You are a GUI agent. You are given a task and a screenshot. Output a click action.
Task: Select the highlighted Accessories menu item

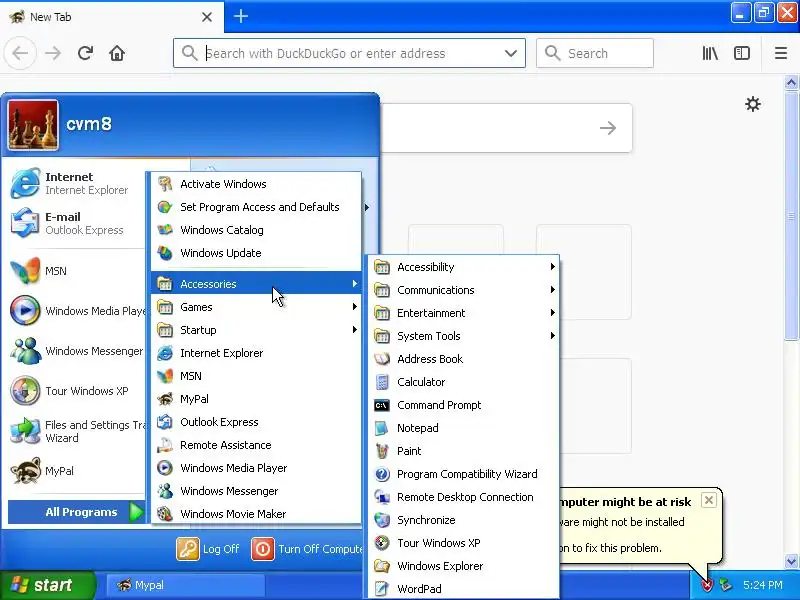[256, 284]
